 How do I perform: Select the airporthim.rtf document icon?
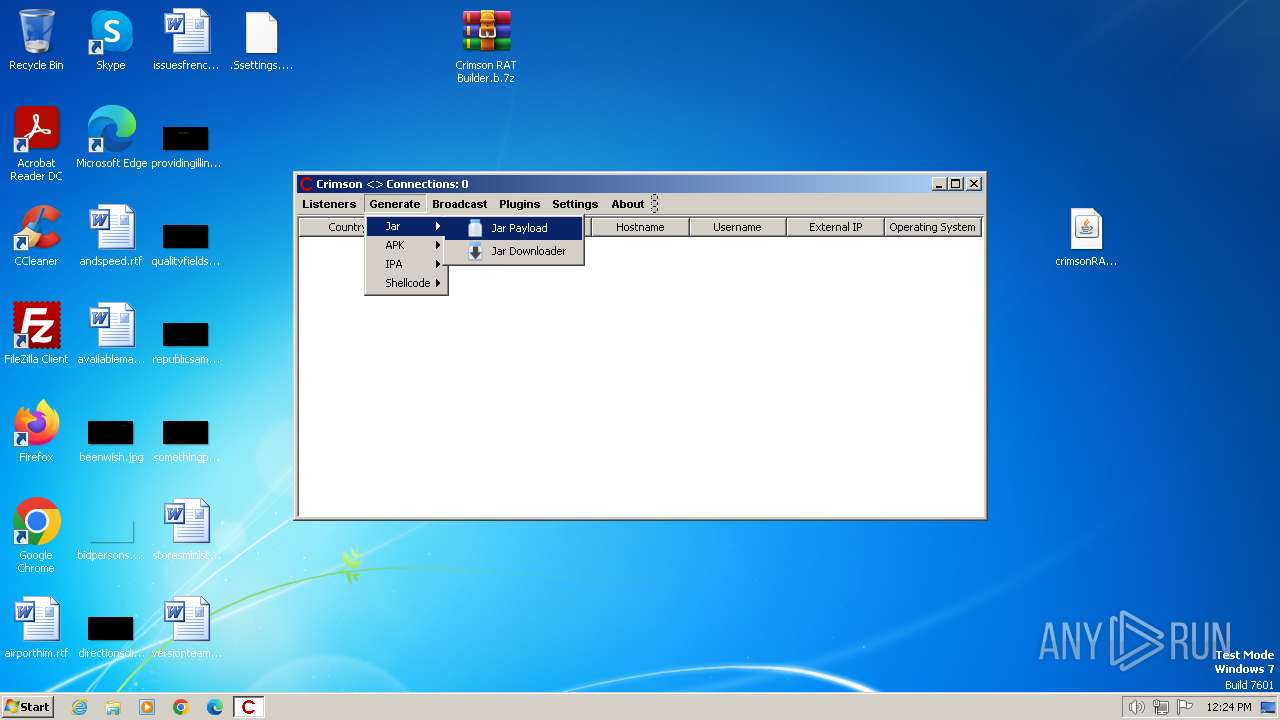coord(36,629)
